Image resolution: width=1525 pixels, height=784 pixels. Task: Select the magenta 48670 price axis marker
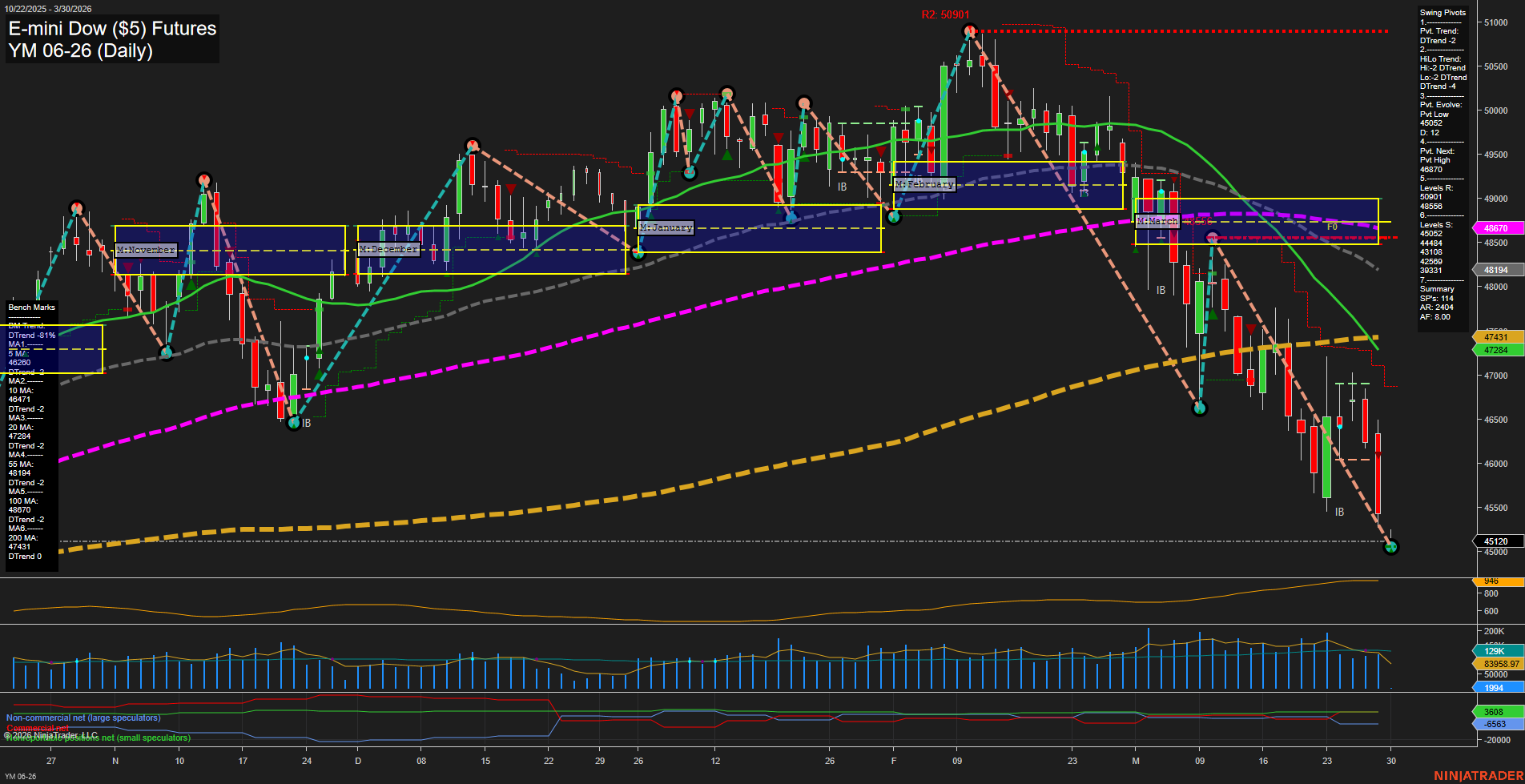coord(1496,228)
